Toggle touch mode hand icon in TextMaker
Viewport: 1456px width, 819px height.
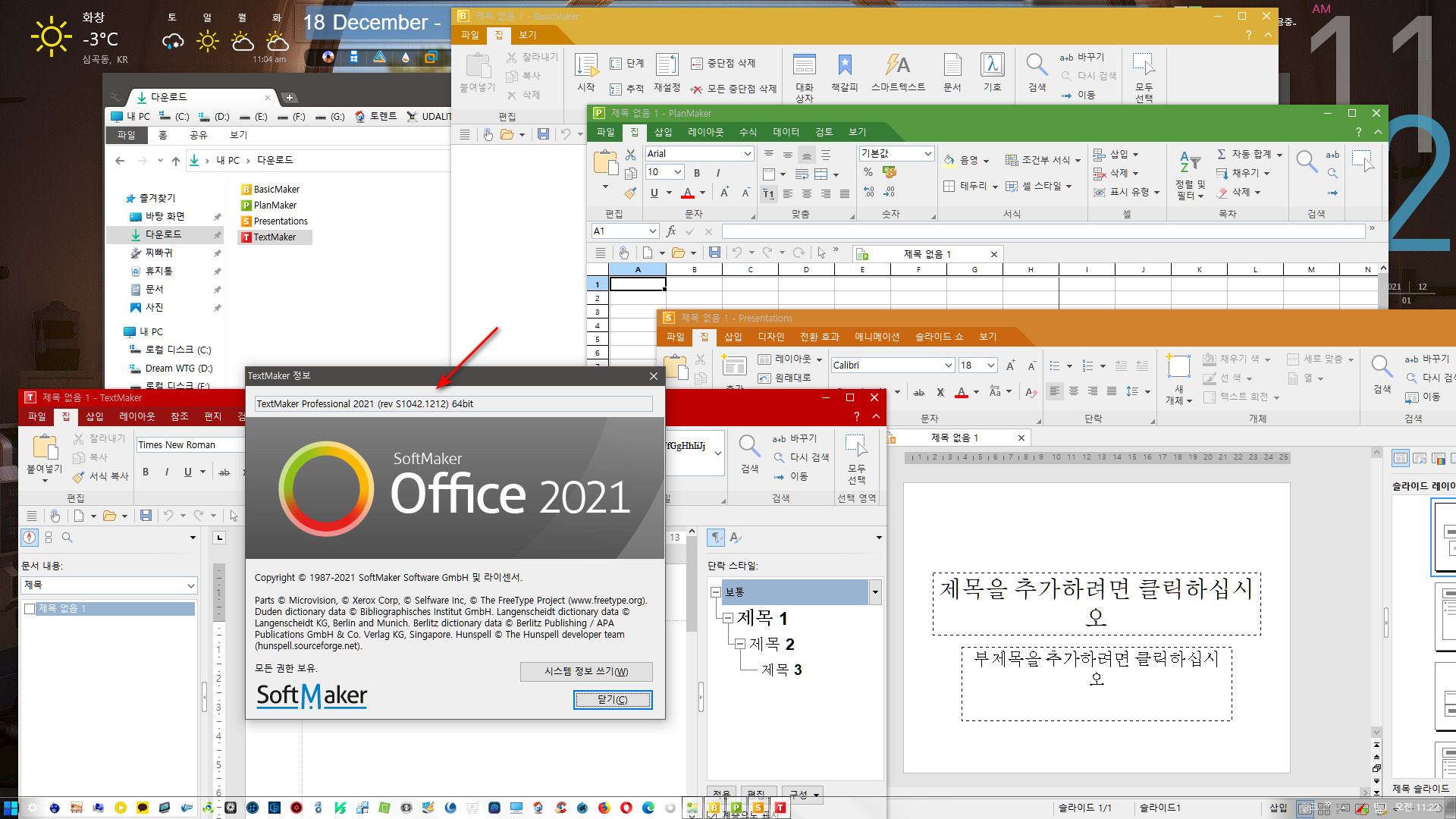tap(55, 516)
